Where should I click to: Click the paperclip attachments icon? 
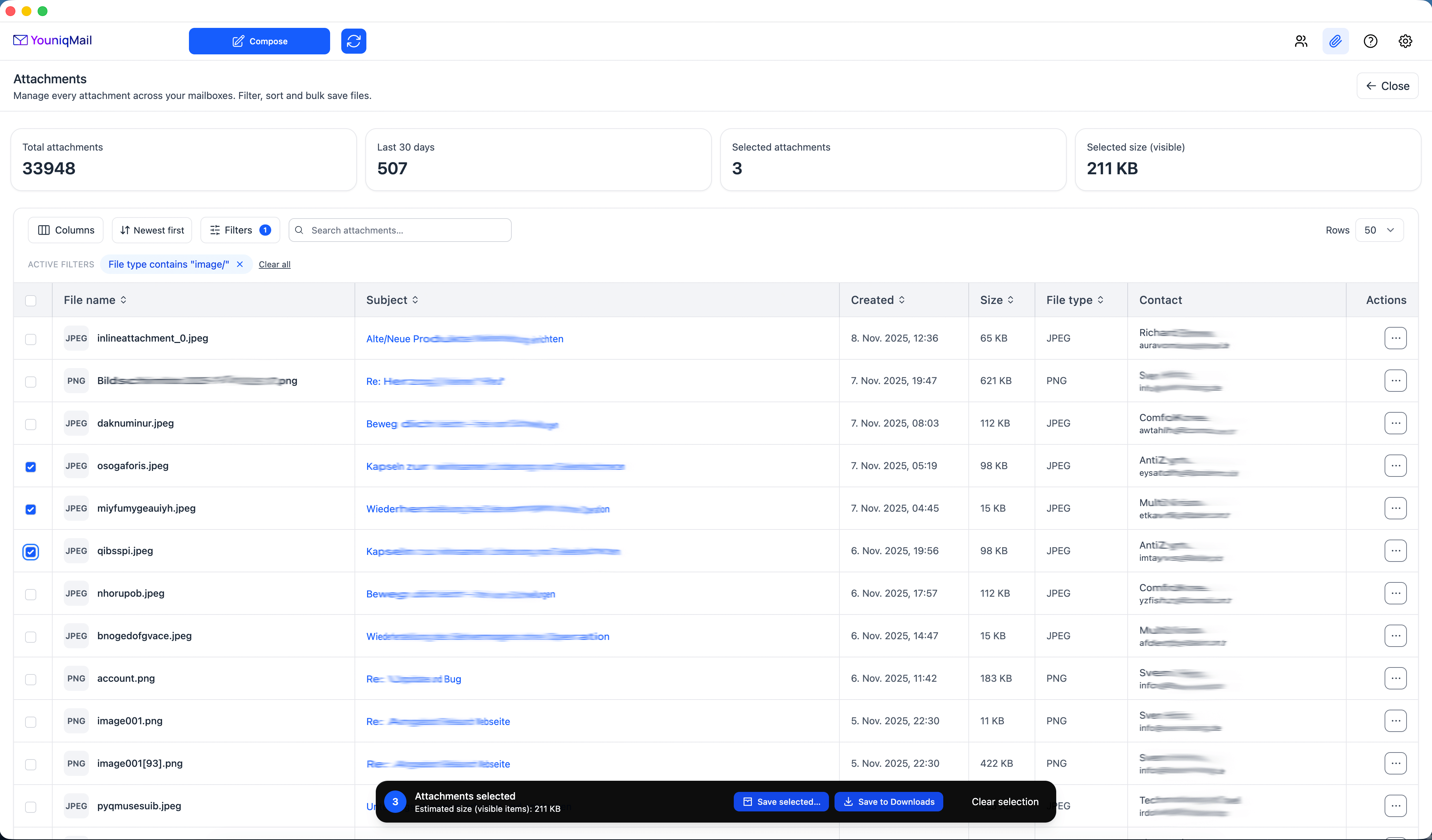pyautogui.click(x=1335, y=41)
